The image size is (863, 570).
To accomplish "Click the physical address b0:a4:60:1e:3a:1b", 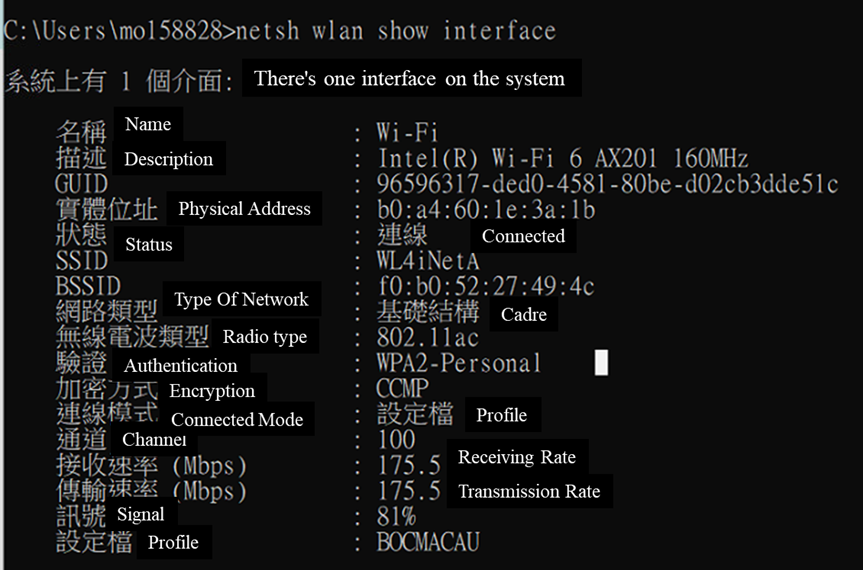I will [487, 210].
